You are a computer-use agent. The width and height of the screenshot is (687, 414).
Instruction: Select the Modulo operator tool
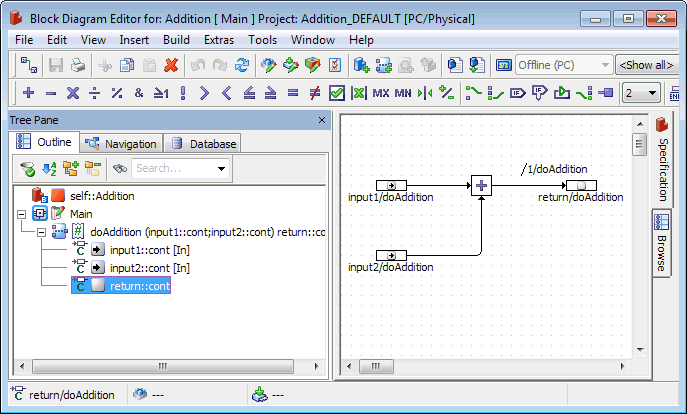pos(117,93)
